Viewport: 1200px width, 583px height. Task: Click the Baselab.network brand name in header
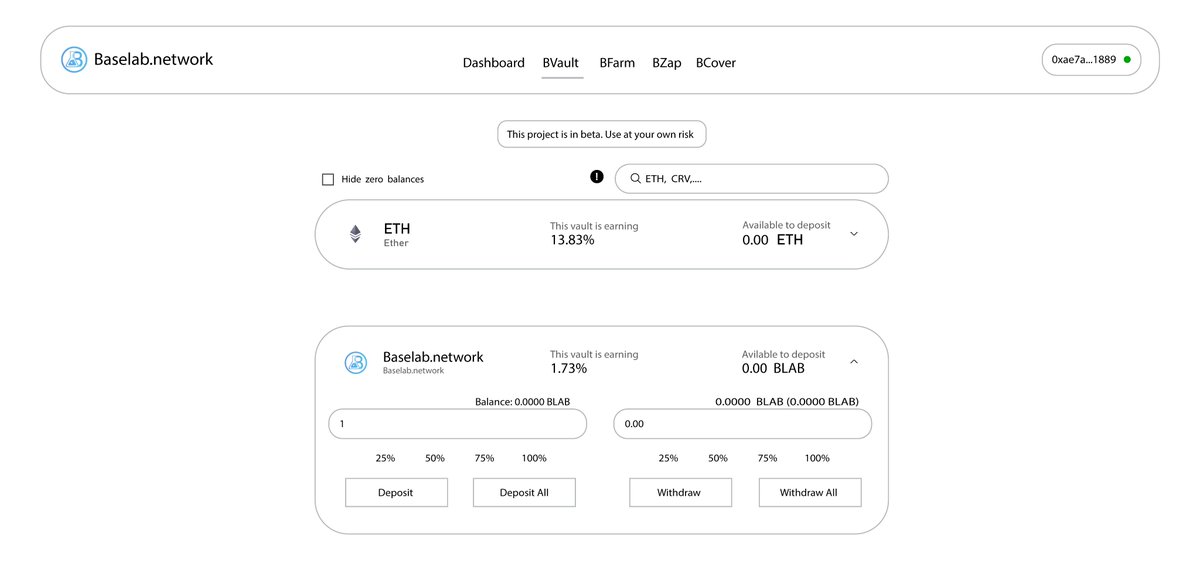153,59
